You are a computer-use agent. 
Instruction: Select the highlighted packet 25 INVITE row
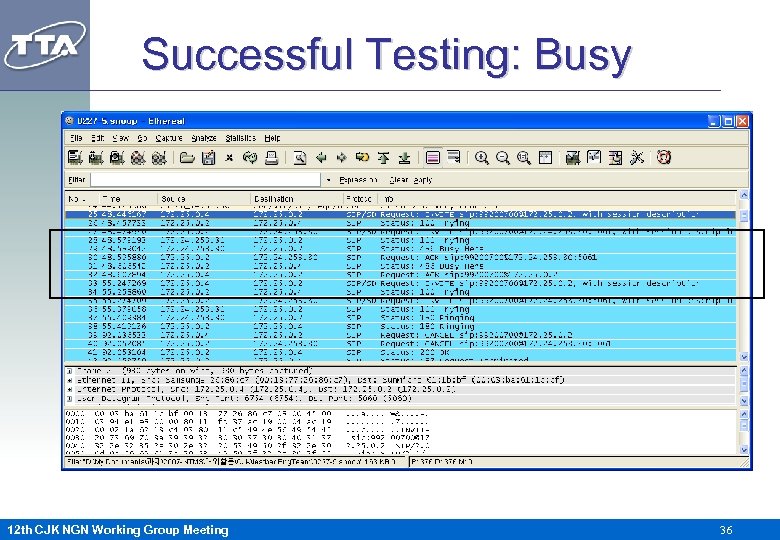pyautogui.click(x=400, y=214)
